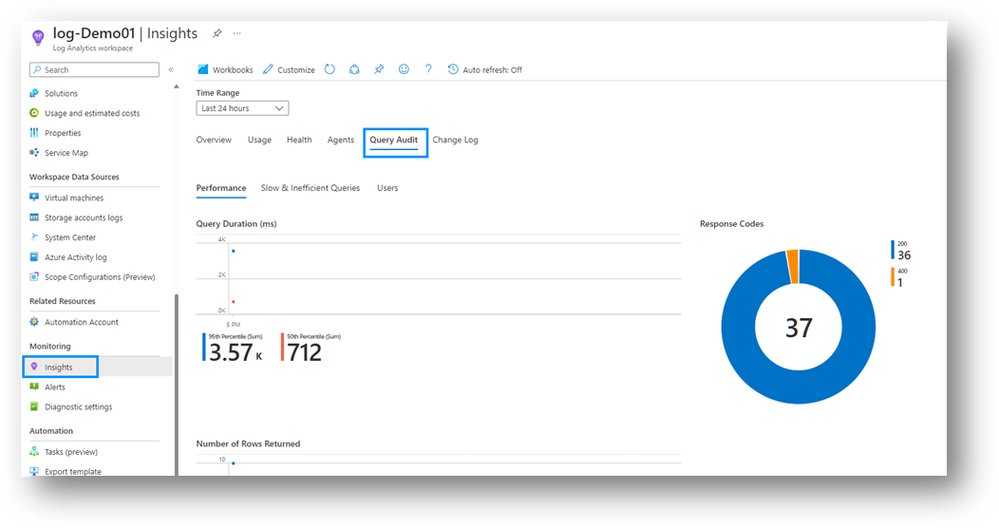The height and width of the screenshot is (528, 999).
Task: Open the Change Log tab
Action: [x=455, y=139]
